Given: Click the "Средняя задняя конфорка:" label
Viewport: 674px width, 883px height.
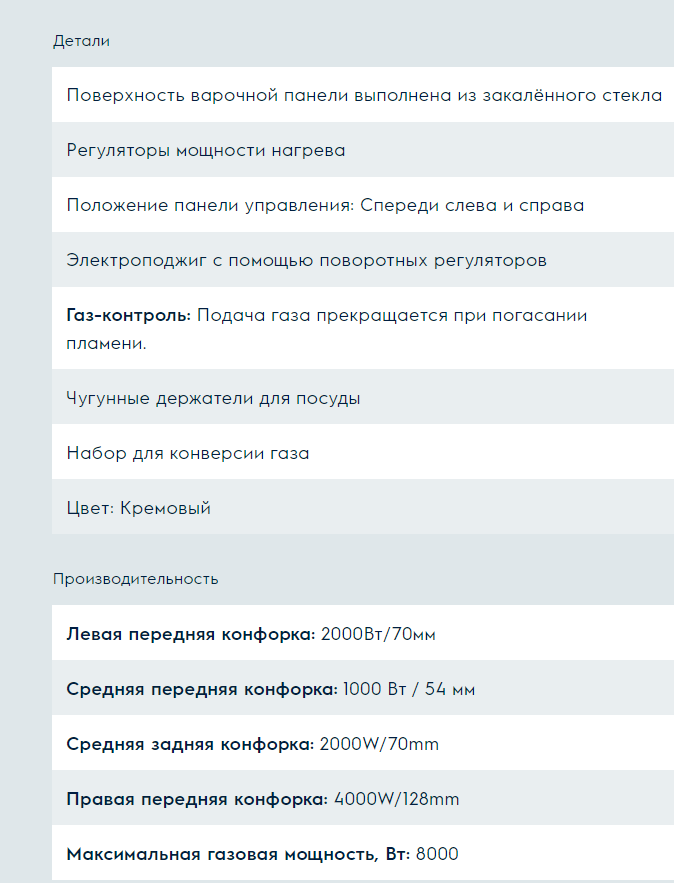Looking at the screenshot, I should coord(190,744).
